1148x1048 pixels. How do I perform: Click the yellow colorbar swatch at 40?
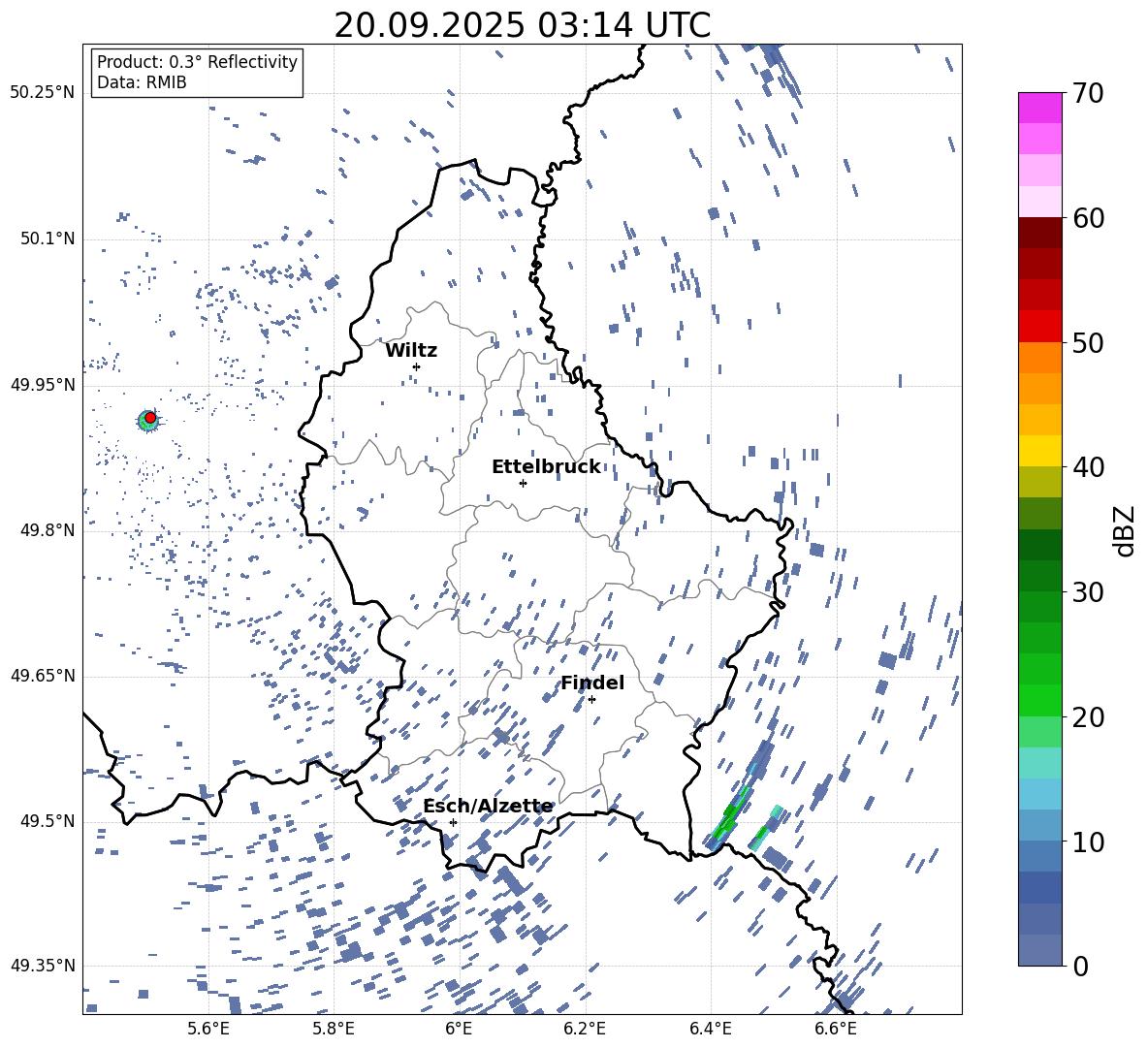pos(1039,451)
